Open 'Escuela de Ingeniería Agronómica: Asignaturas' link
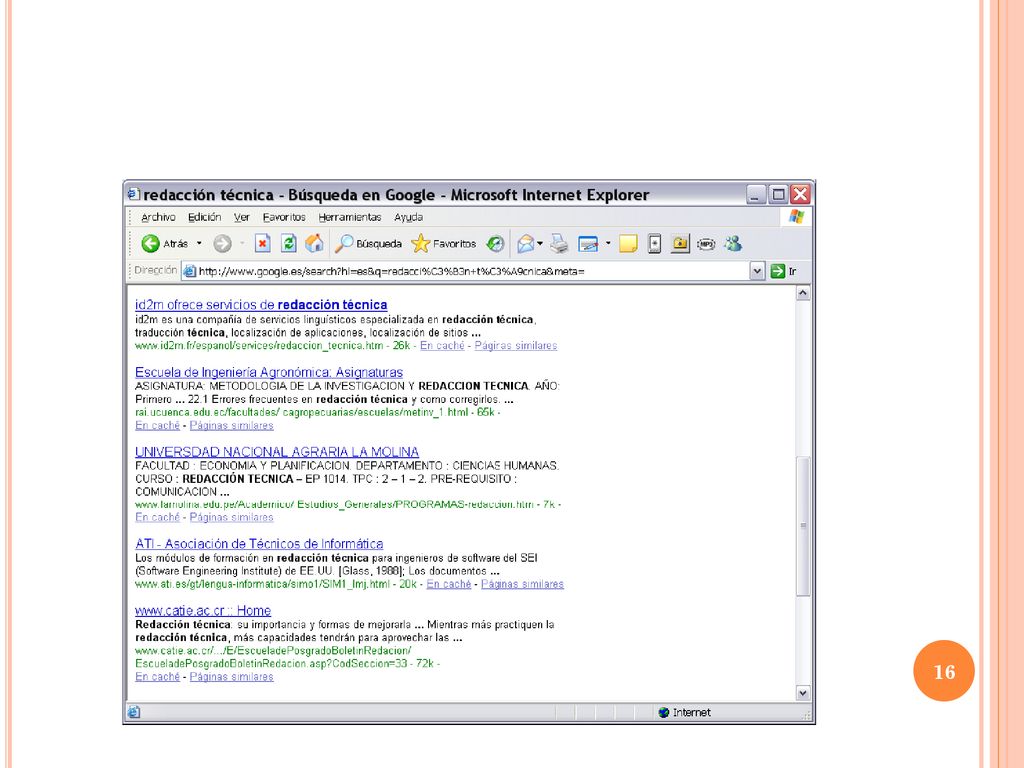Viewport: 1024px width, 768px height. pyautogui.click(x=269, y=372)
